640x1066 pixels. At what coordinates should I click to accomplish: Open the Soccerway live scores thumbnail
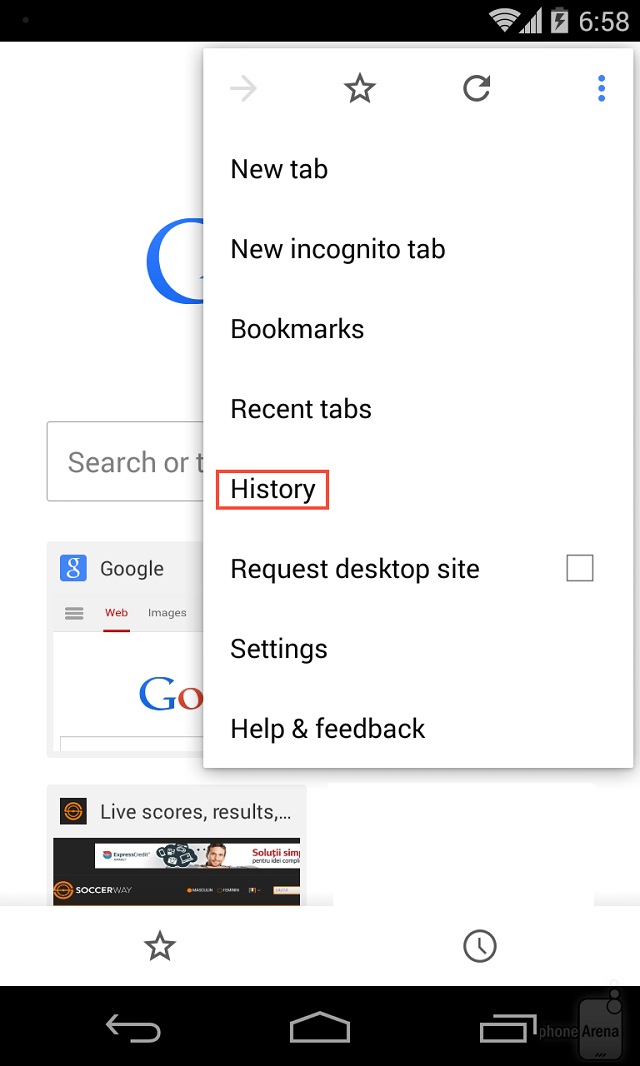coord(176,855)
